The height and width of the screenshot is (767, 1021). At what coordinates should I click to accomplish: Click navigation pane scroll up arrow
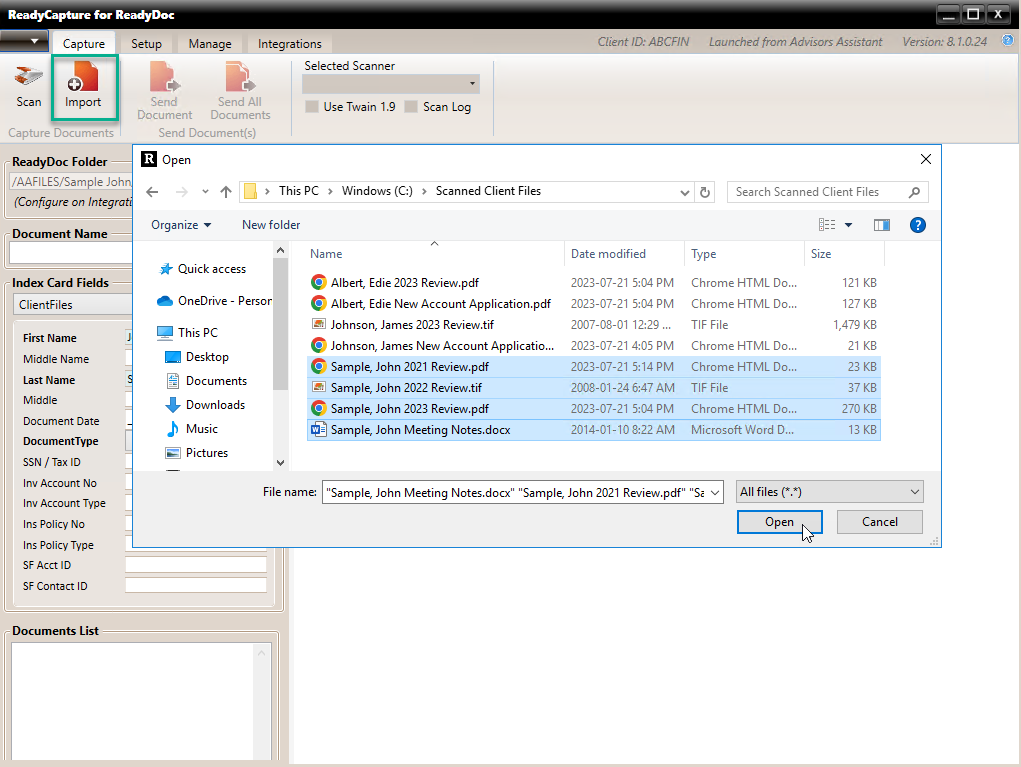[x=280, y=251]
